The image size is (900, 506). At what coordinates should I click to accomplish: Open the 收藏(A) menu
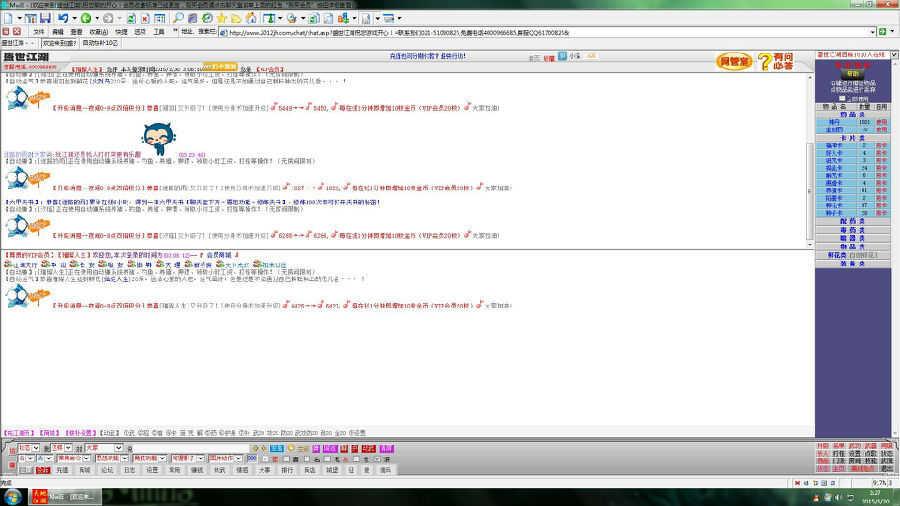[x=99, y=32]
